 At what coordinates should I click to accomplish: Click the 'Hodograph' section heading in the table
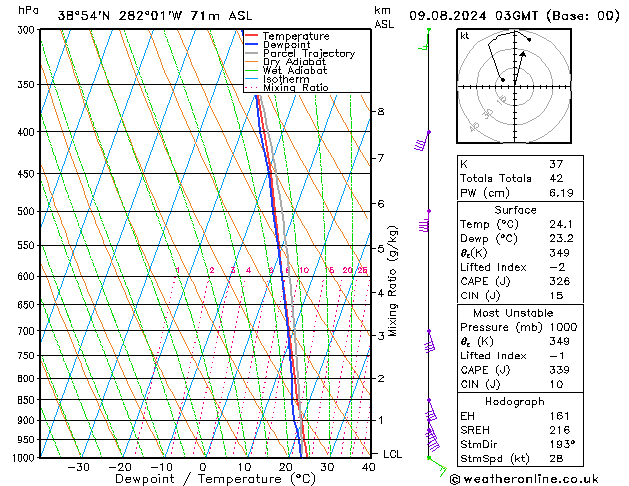515,402
